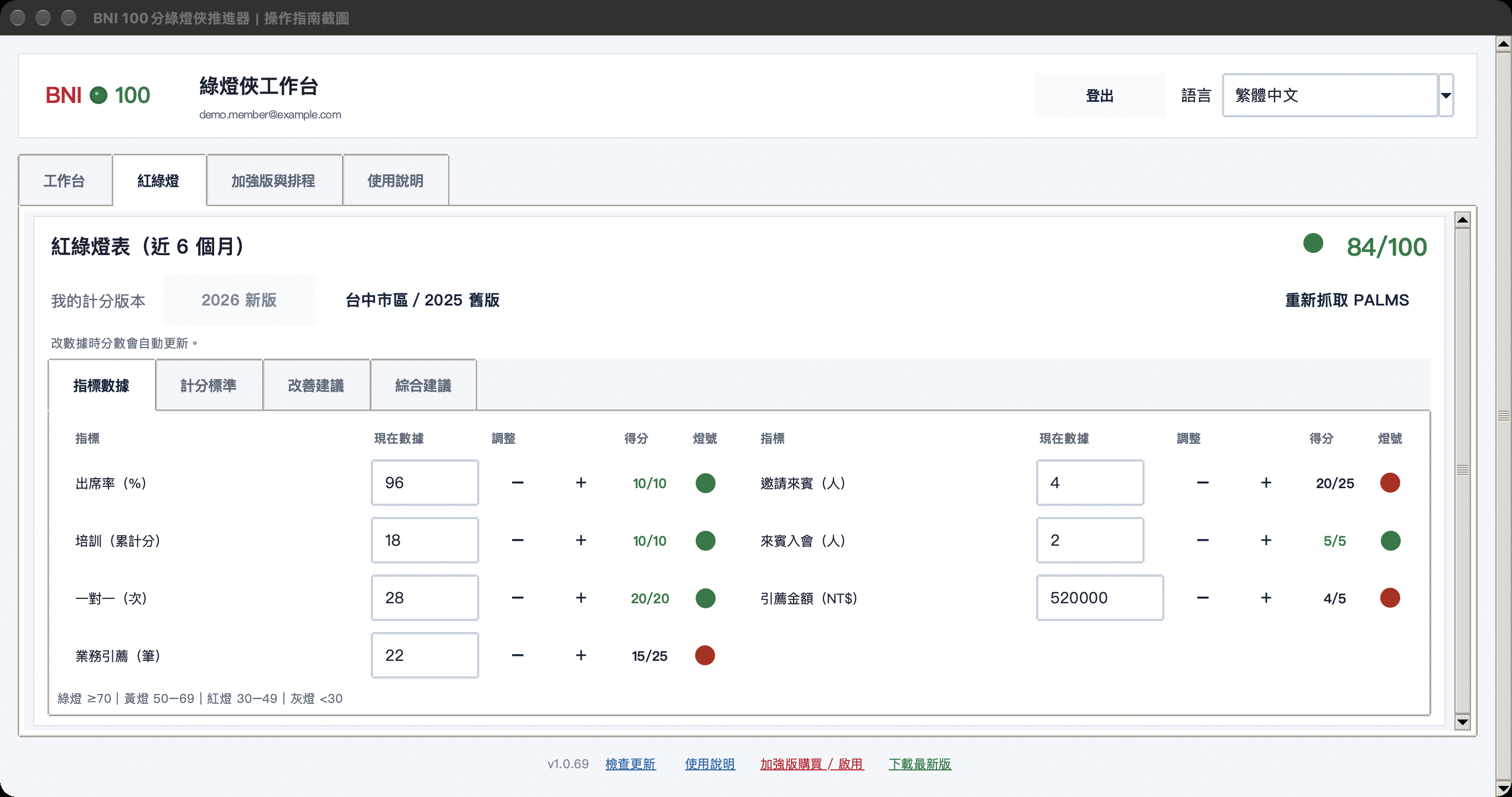
Task: Open the 語言 language dropdown
Action: tap(1338, 95)
